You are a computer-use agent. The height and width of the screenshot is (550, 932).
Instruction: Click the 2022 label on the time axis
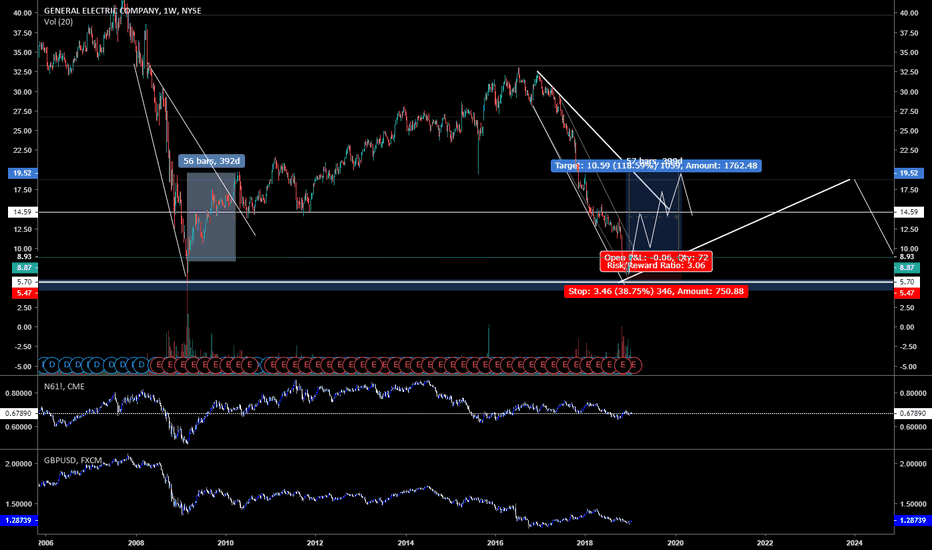(765, 543)
